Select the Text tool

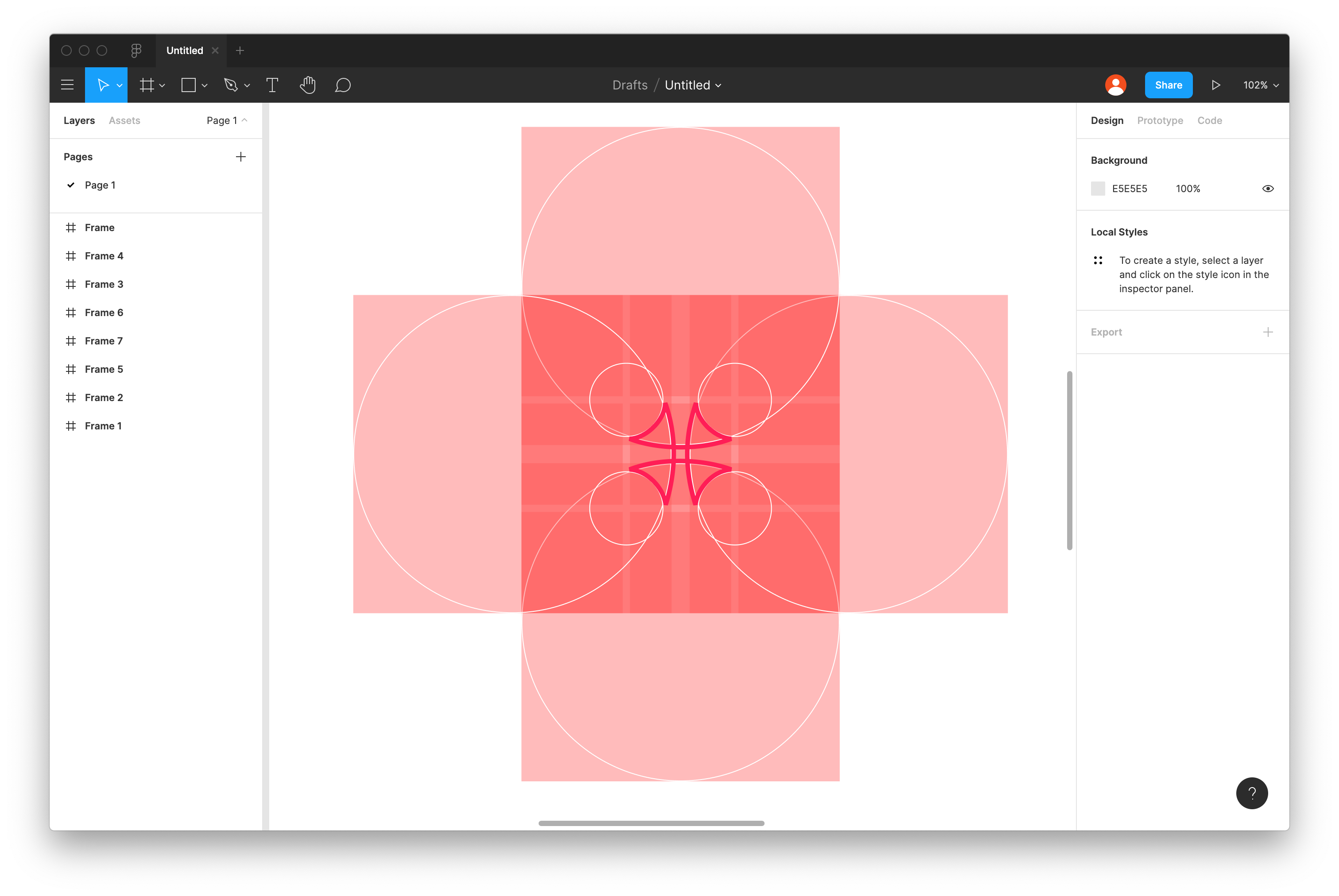click(273, 85)
